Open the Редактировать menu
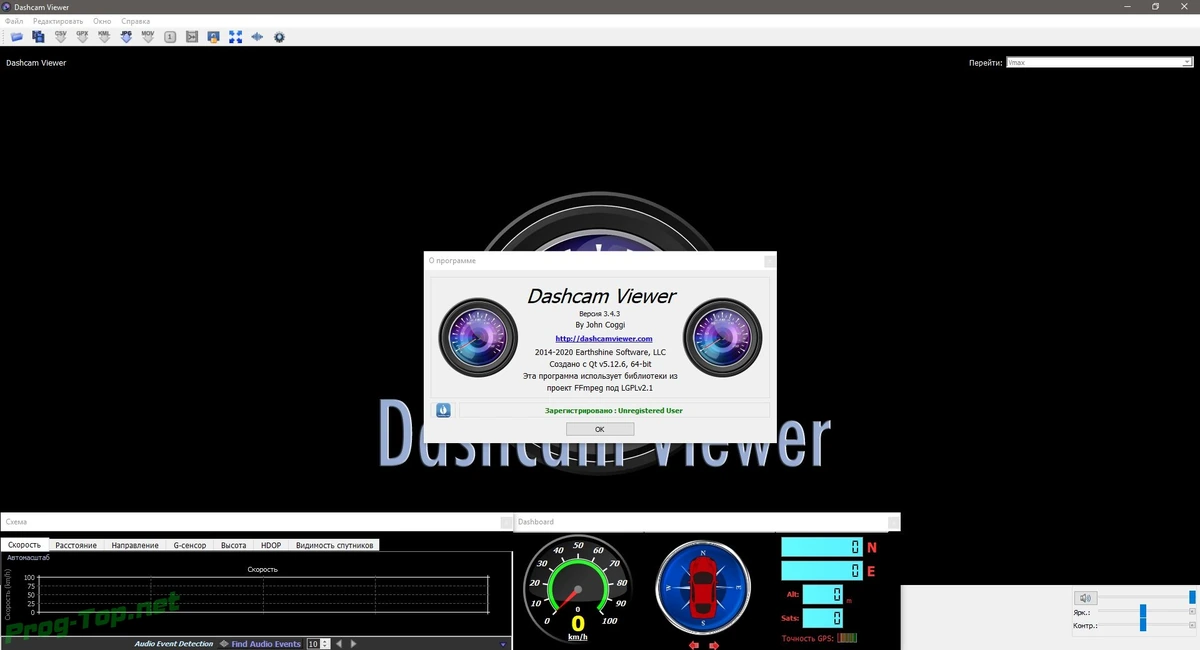The height and width of the screenshot is (650, 1200). click(58, 21)
